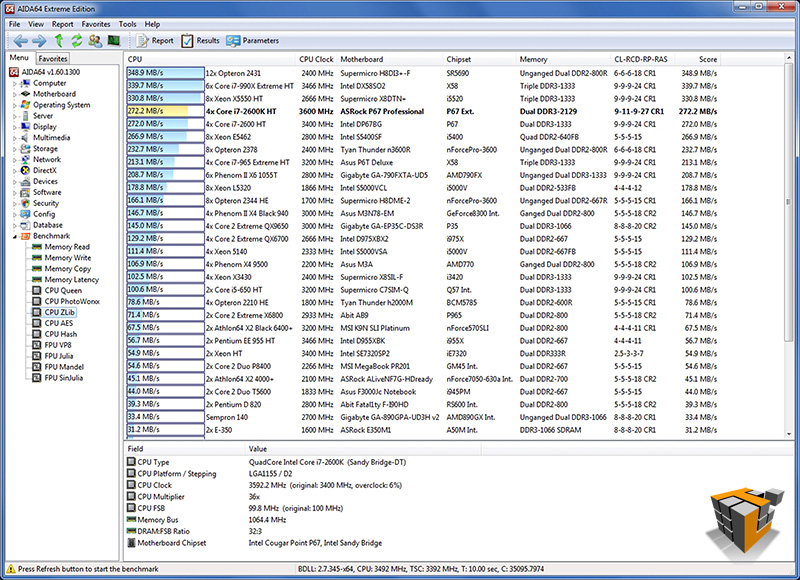The image size is (800, 580).
Task: Click the AIDA64 v1.60.1300 root icon
Action: tap(14, 72)
